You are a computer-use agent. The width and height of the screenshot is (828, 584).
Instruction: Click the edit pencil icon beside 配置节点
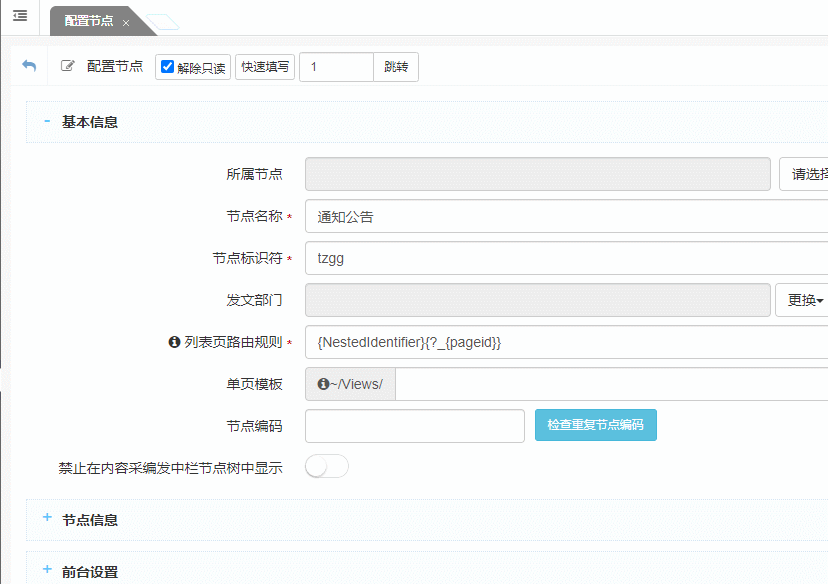(68, 66)
